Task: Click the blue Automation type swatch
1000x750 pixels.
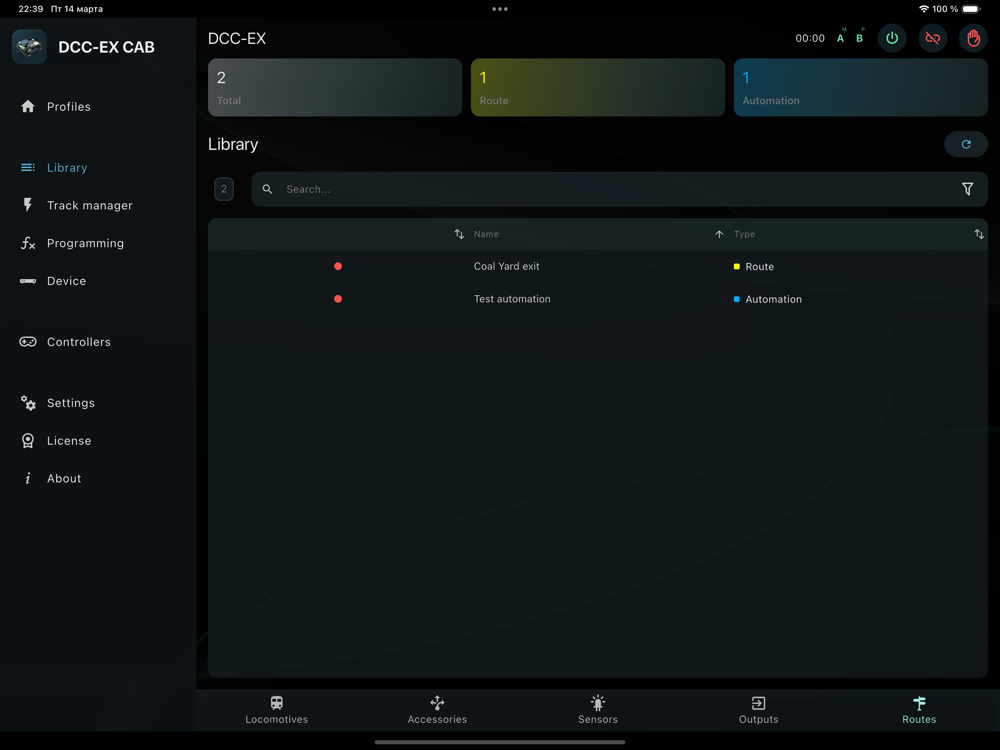Action: point(737,298)
